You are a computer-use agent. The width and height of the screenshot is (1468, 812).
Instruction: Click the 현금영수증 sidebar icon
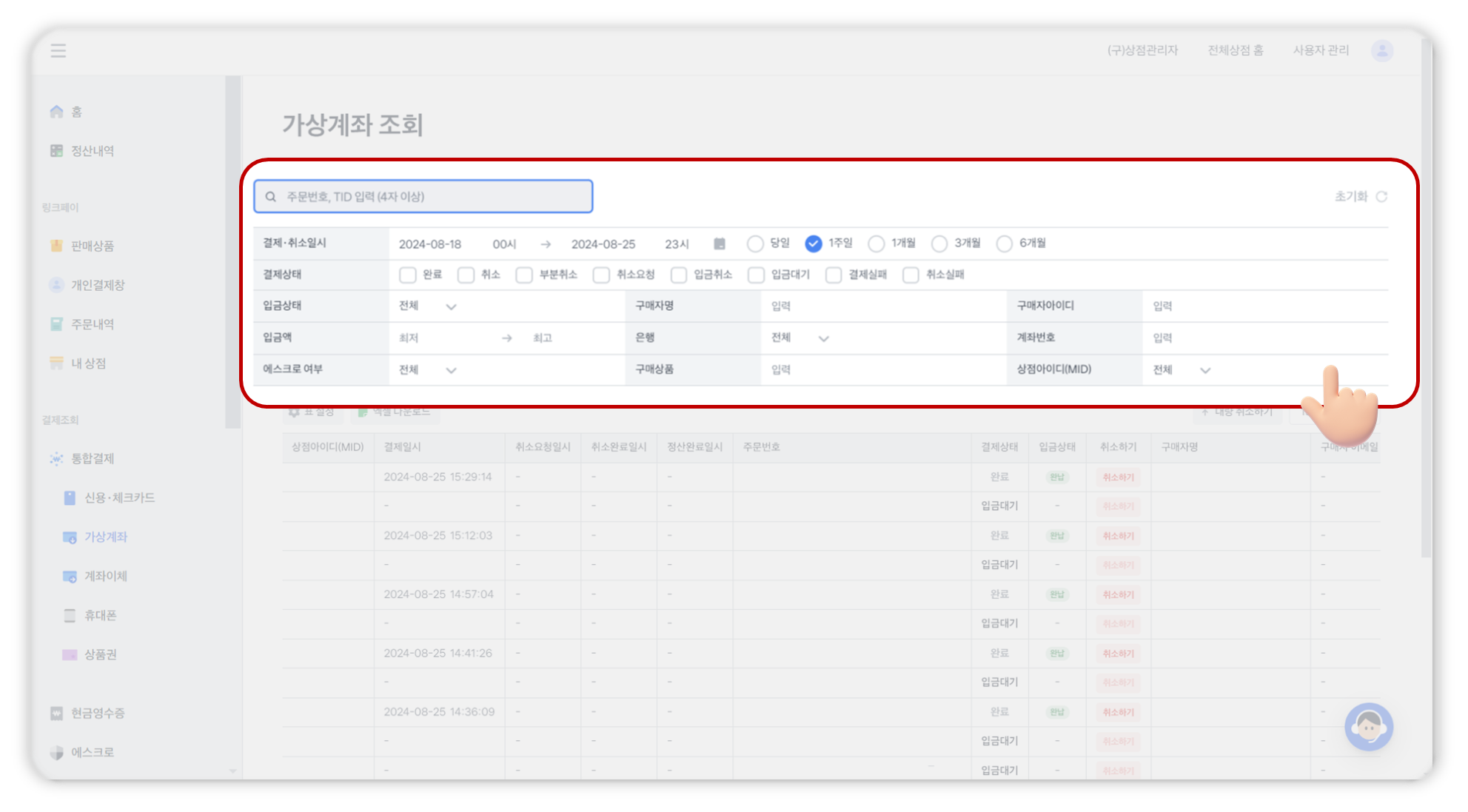pos(57,714)
